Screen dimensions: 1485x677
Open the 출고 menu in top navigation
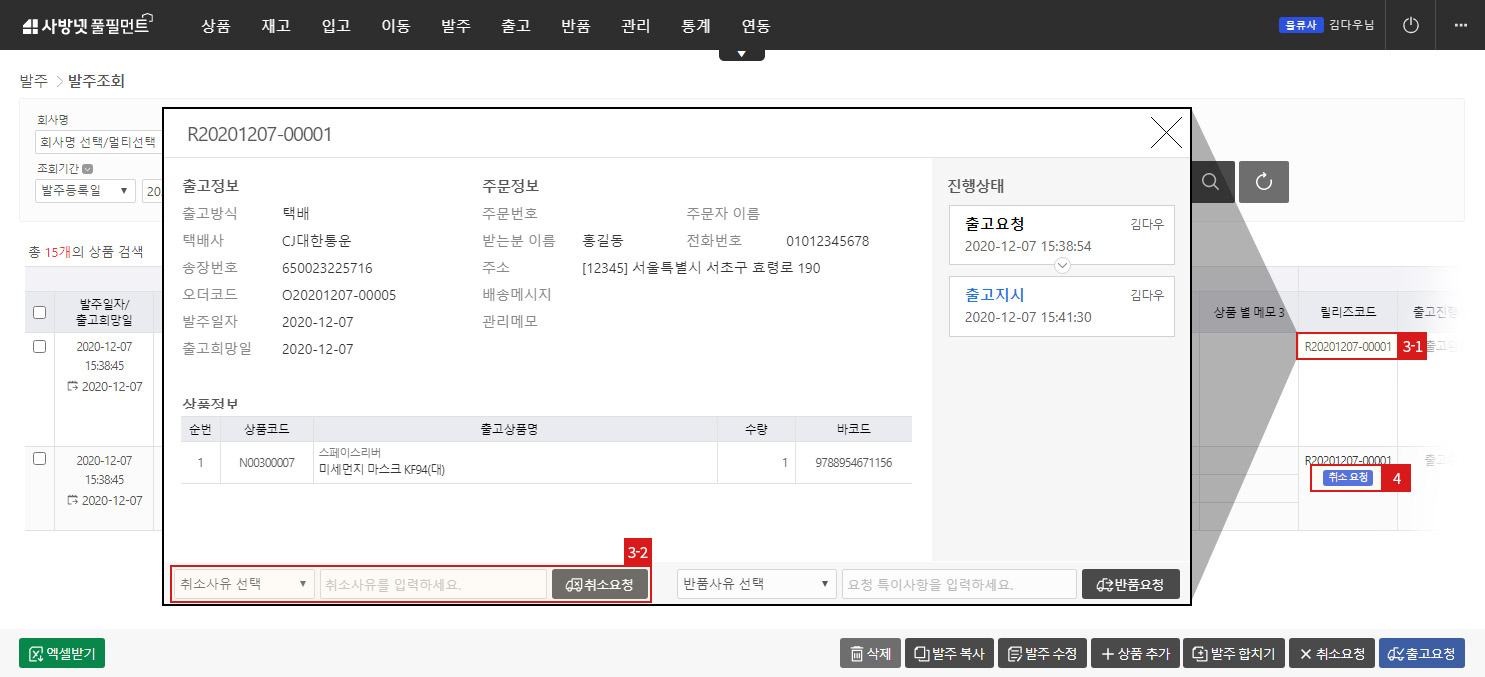pyautogui.click(x=515, y=26)
